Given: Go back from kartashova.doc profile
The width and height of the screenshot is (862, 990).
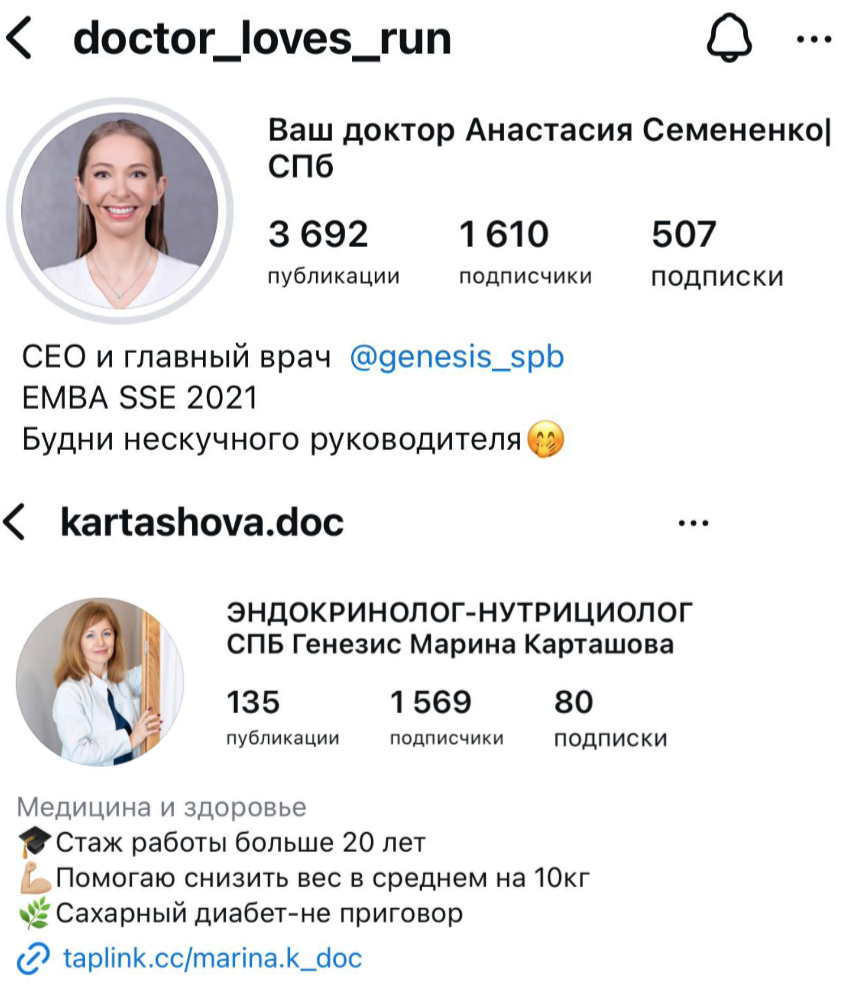Looking at the screenshot, I should (x=14, y=522).
